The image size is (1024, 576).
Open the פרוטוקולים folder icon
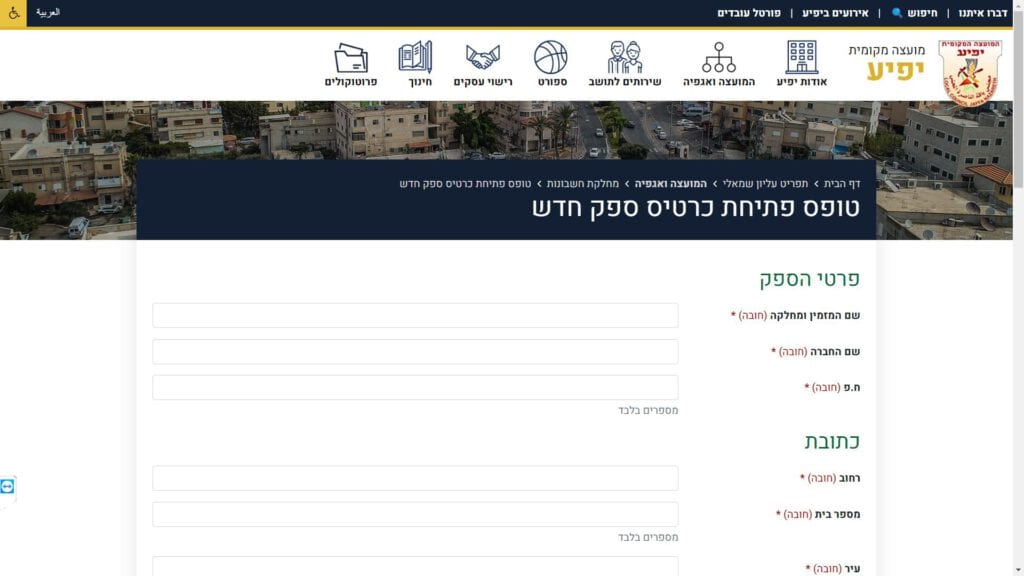(351, 58)
